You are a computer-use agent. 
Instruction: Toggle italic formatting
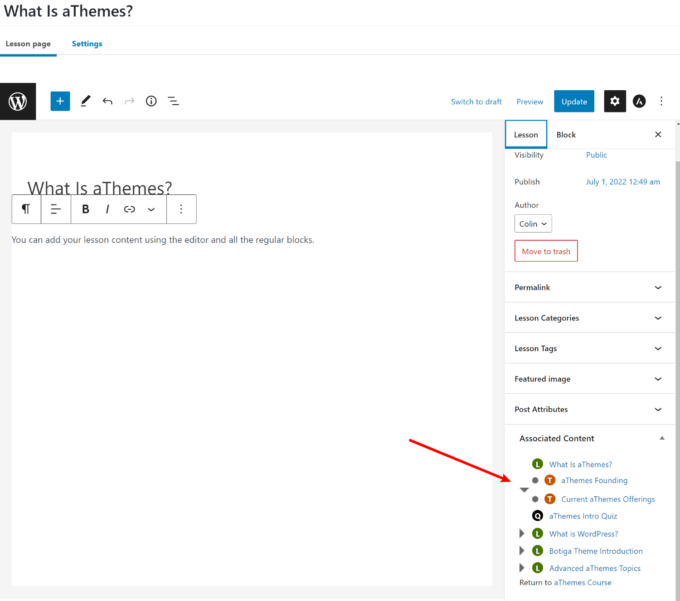(107, 209)
